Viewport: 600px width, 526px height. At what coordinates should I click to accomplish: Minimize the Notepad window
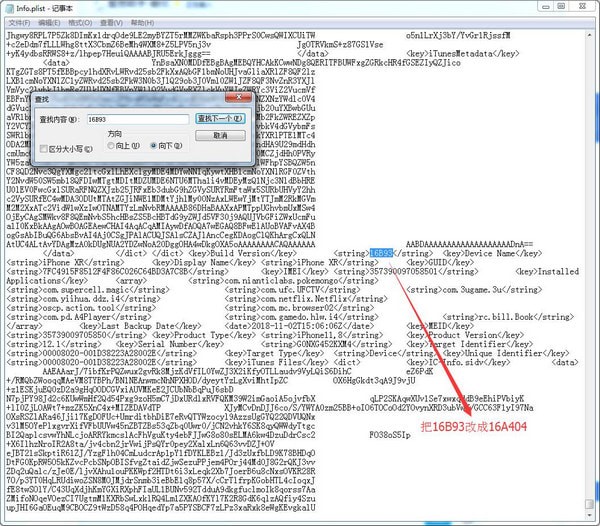point(545,7)
